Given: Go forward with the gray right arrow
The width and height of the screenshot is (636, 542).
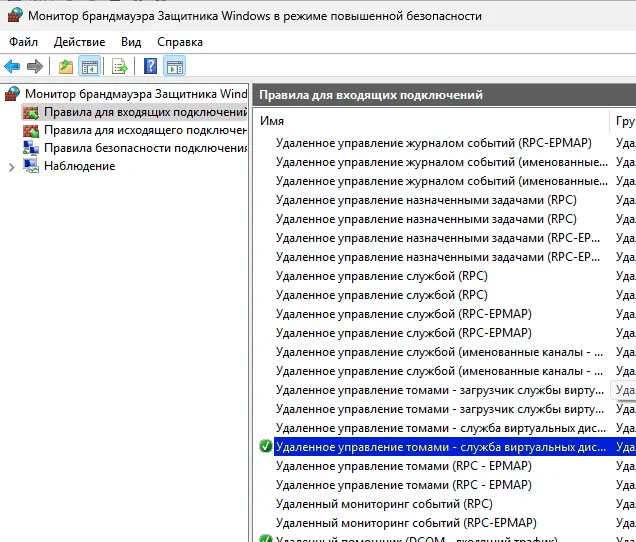Looking at the screenshot, I should [35, 66].
